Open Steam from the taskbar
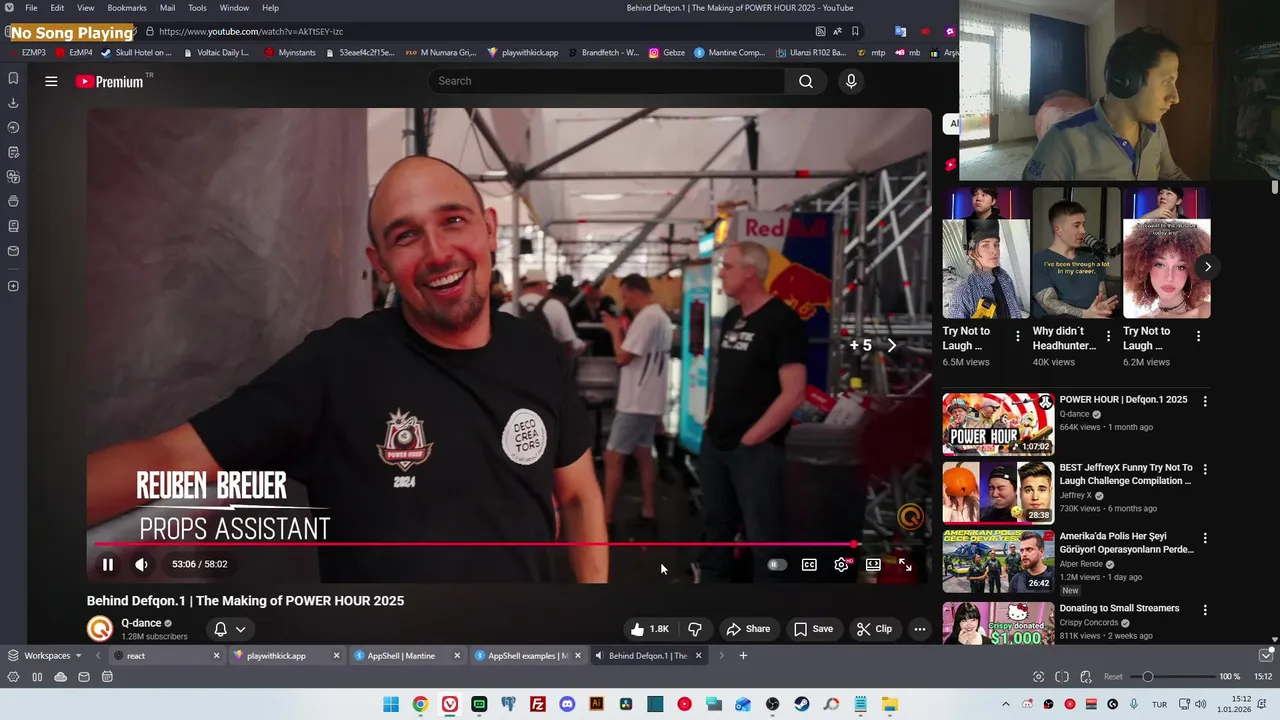This screenshot has width=1280, height=720. coord(802,704)
